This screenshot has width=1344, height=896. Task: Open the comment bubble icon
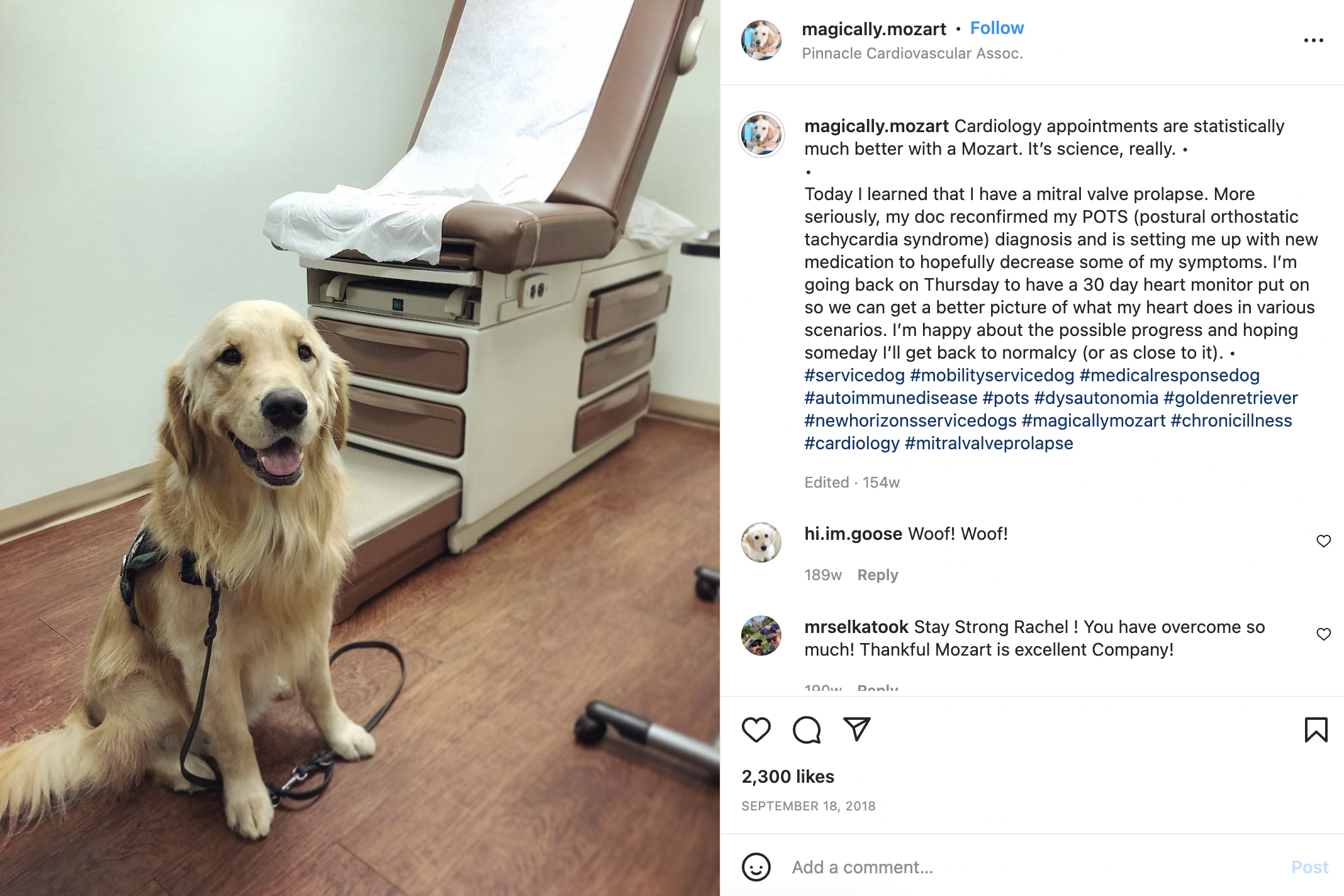click(x=807, y=730)
